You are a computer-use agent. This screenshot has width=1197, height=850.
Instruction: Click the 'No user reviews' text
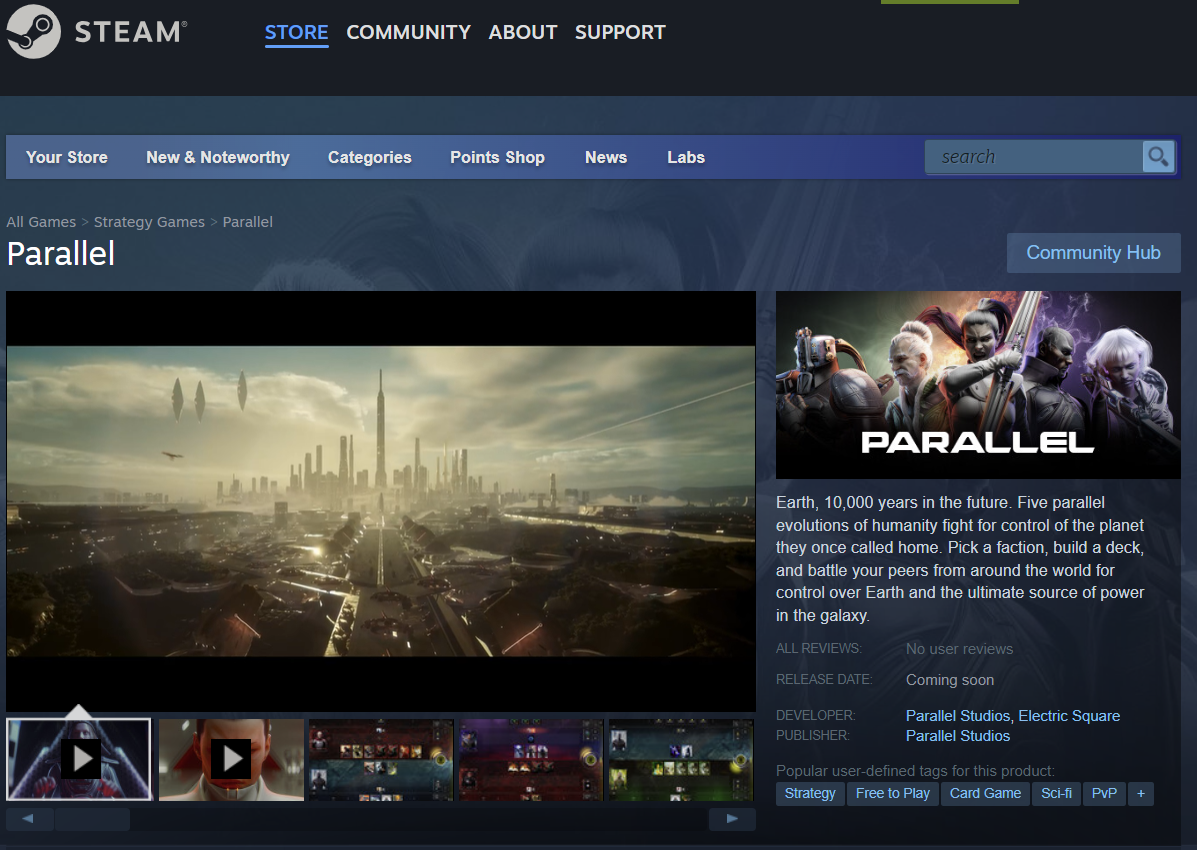(960, 648)
